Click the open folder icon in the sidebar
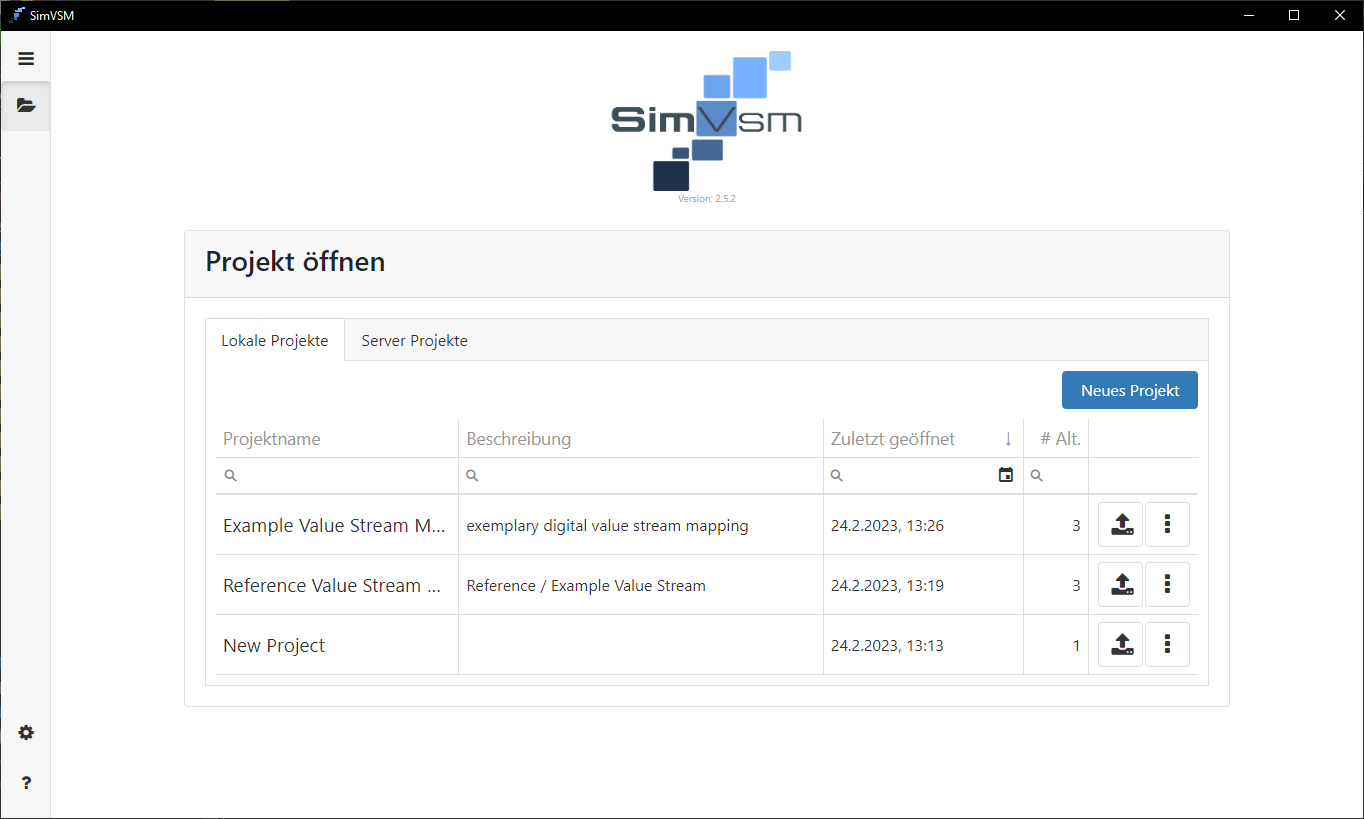The width and height of the screenshot is (1364, 819). tap(26, 105)
